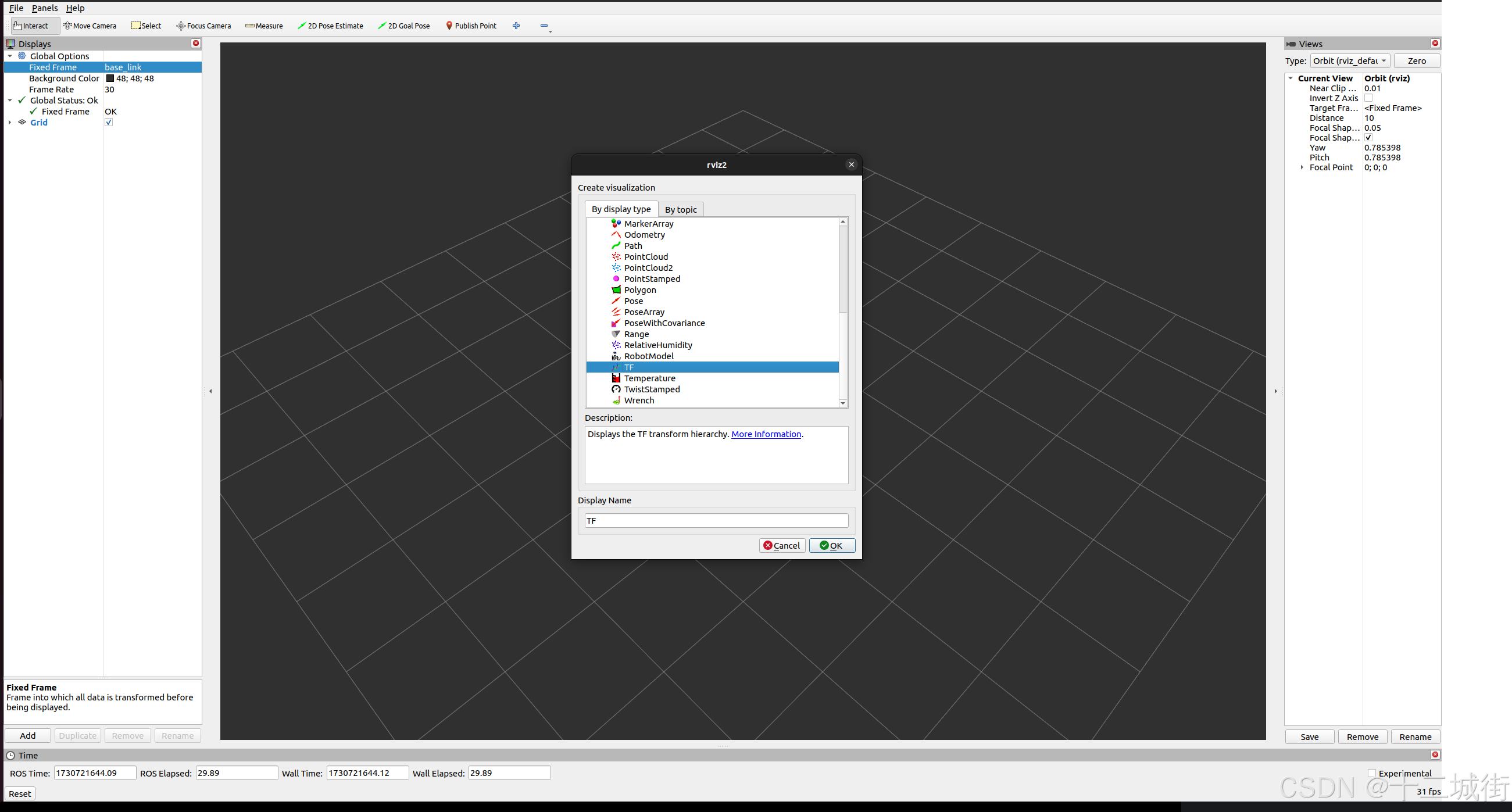Expand the Focal Point entry in Views
The height and width of the screenshot is (812, 1512).
[1302, 167]
